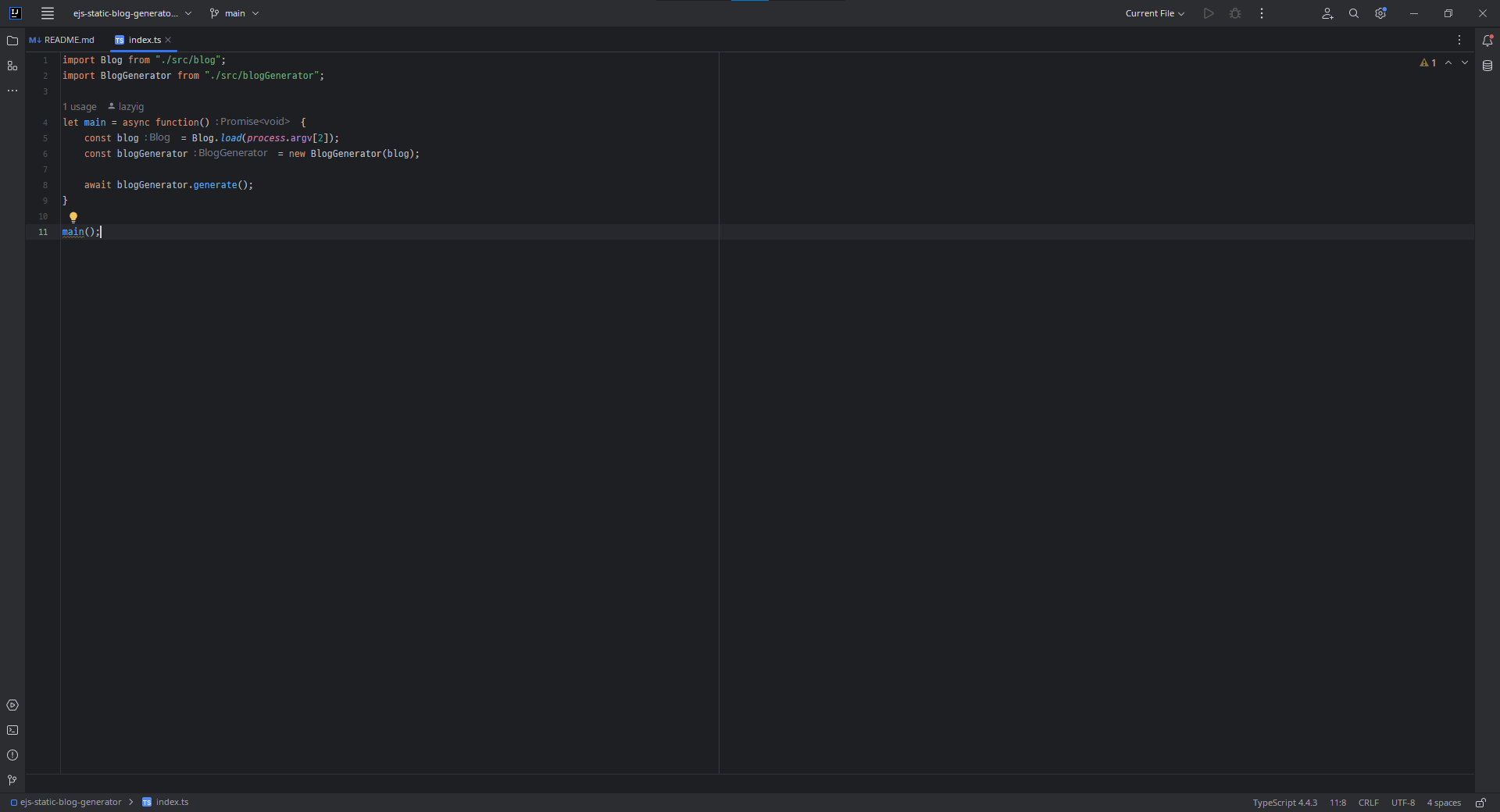
Task: Expand the project name dropdown
Action: (x=132, y=13)
